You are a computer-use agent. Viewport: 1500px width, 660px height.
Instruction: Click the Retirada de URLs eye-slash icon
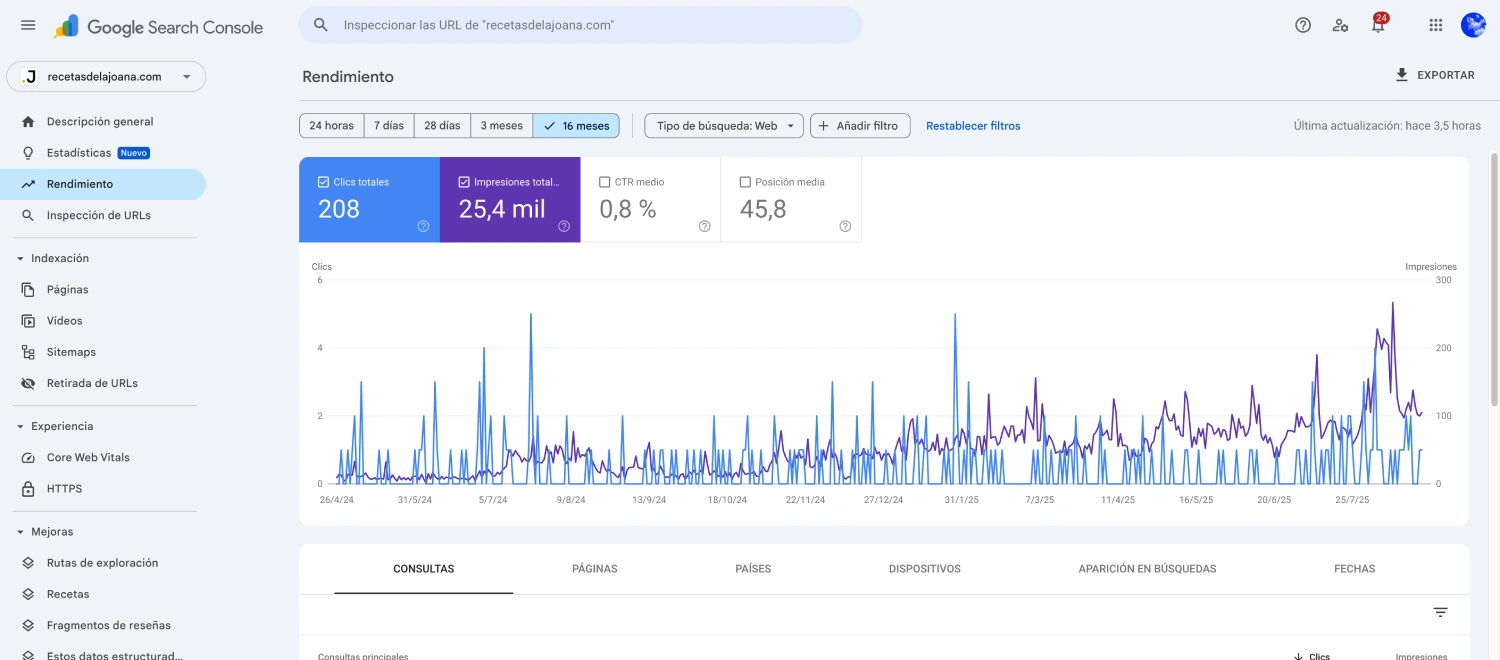[x=28, y=383]
